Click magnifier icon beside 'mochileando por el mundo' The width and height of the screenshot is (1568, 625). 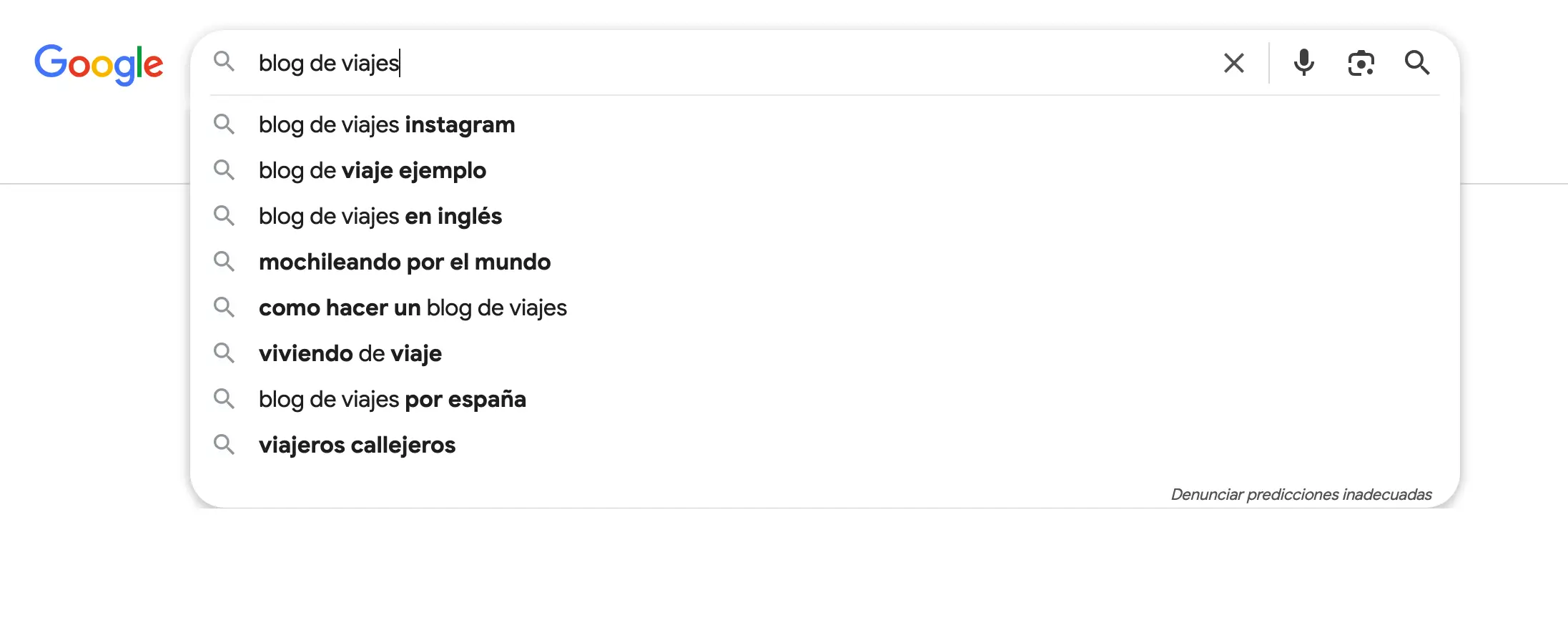(225, 262)
